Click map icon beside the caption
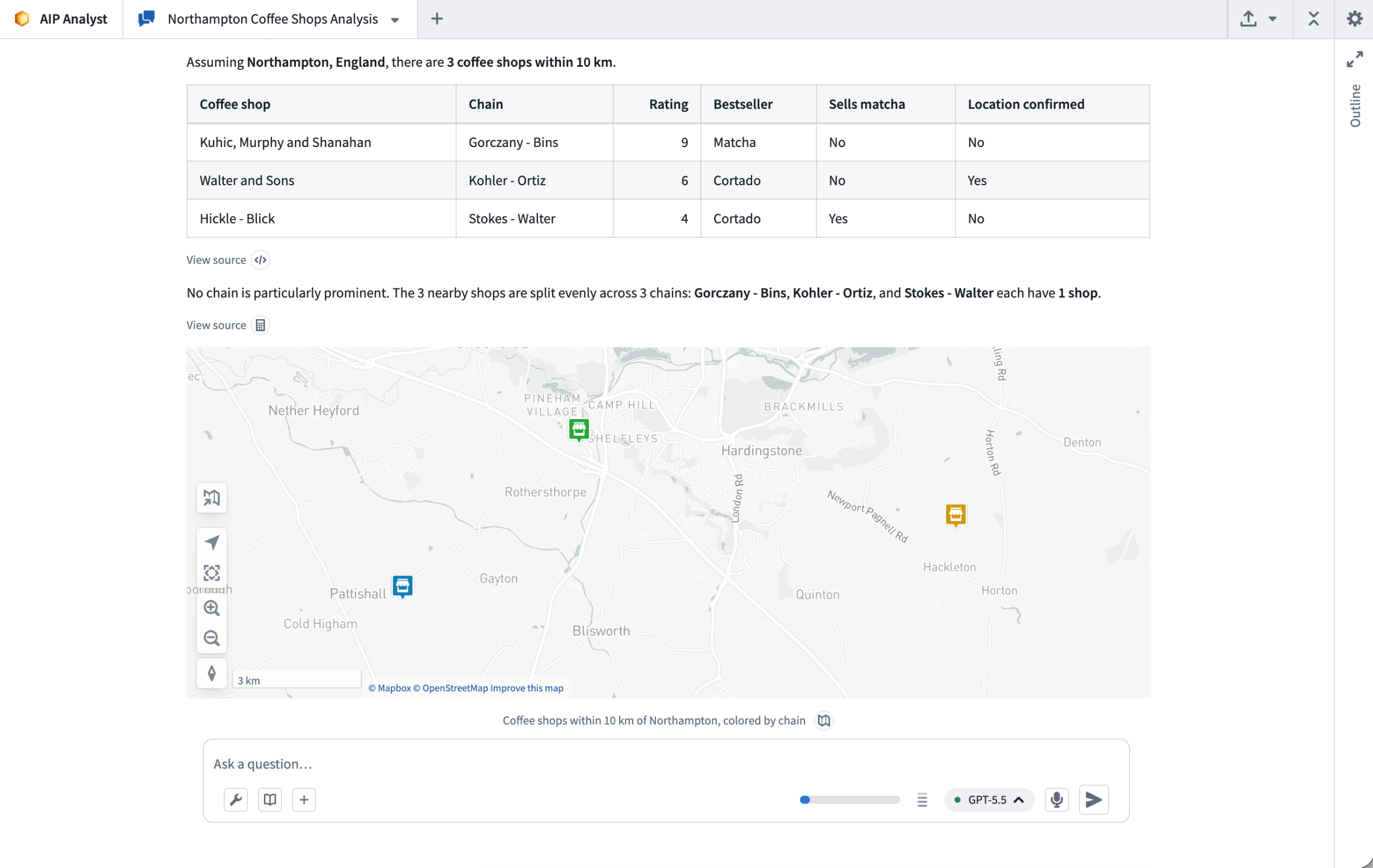 (823, 720)
